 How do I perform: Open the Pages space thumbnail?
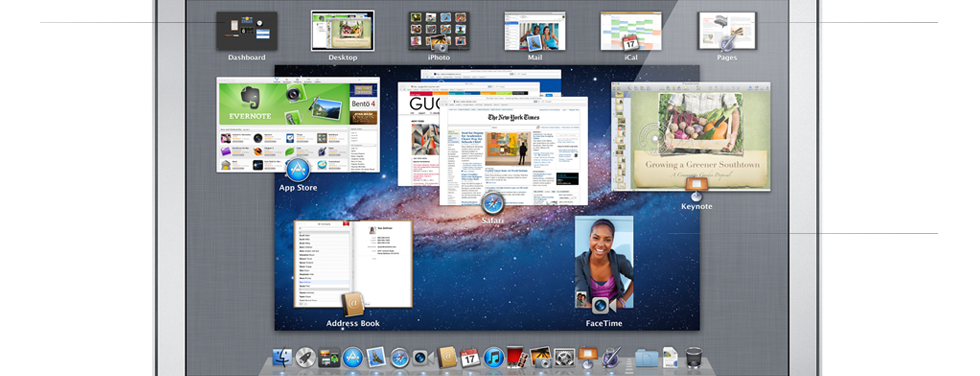click(x=727, y=31)
